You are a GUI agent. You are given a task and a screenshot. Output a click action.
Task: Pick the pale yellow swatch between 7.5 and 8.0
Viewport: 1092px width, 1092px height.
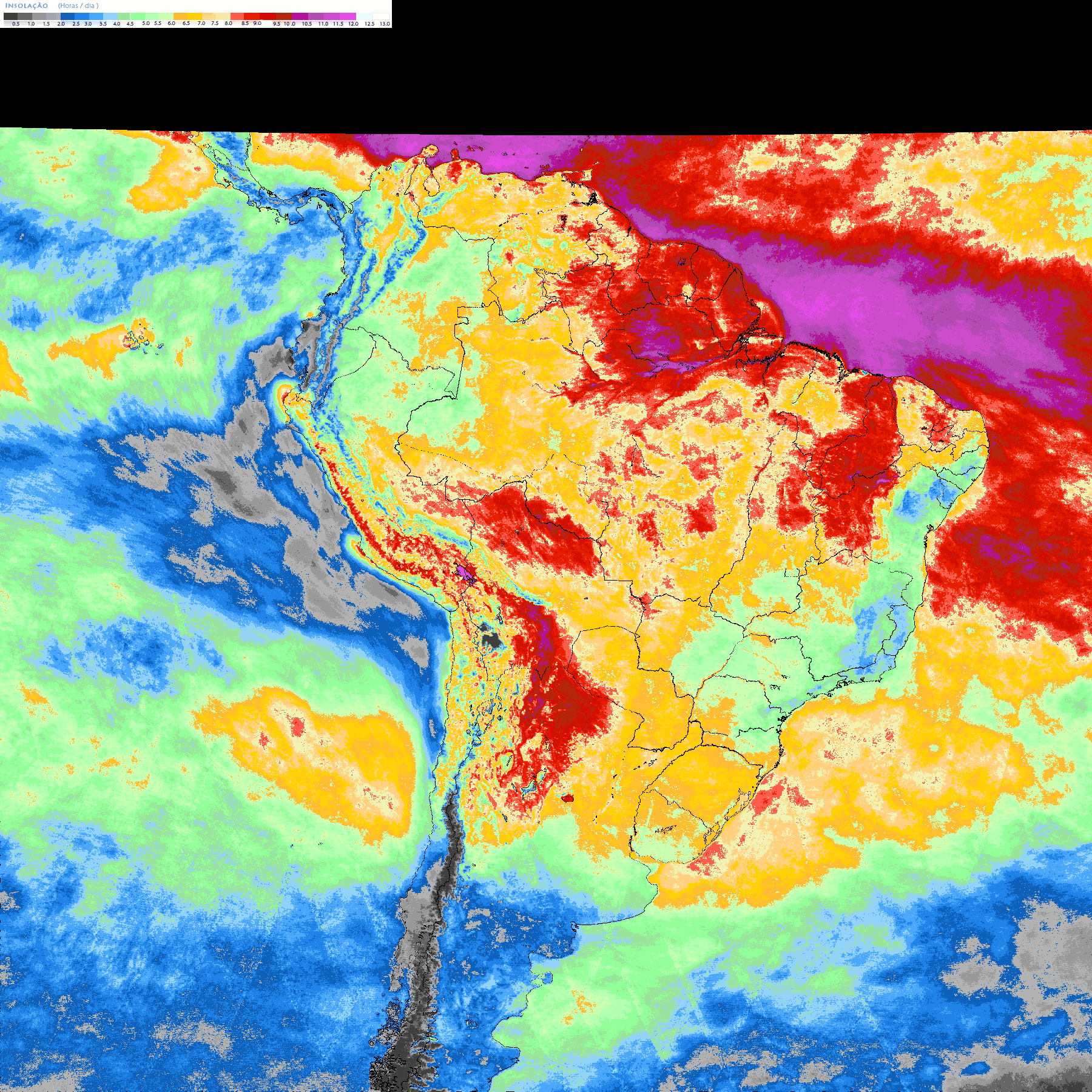[223, 16]
